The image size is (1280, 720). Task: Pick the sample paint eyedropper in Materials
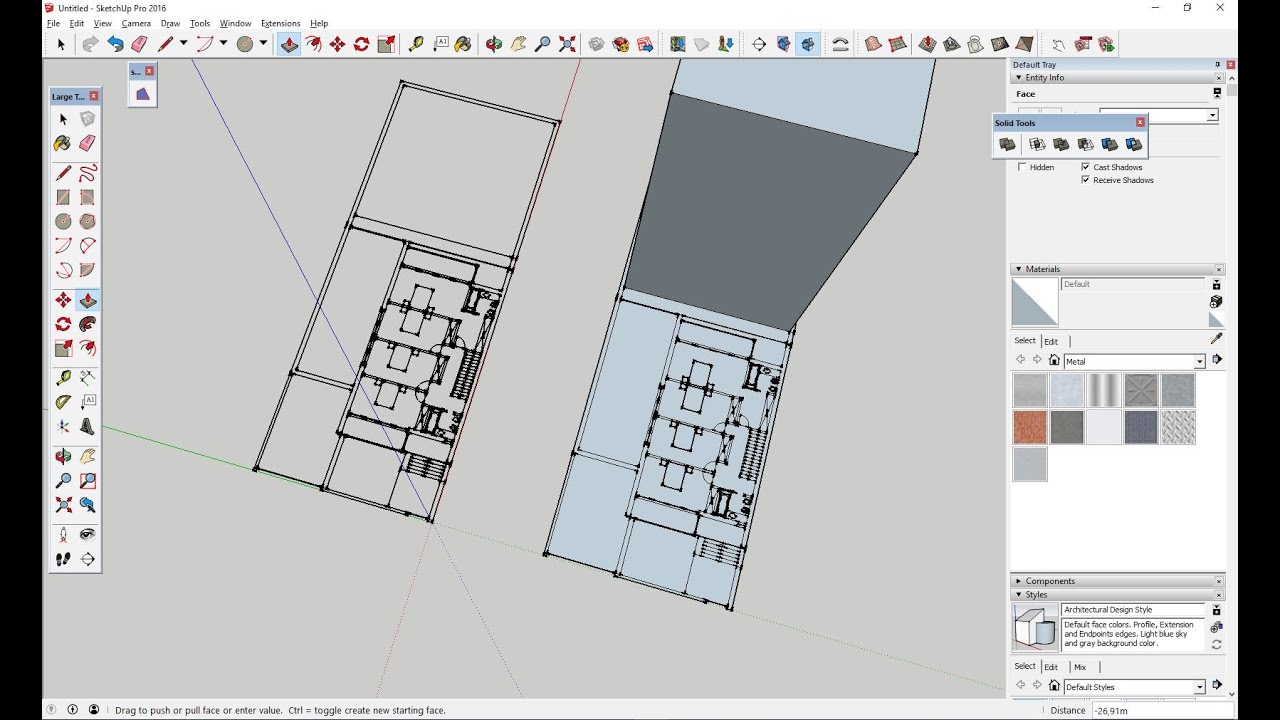click(x=1216, y=338)
